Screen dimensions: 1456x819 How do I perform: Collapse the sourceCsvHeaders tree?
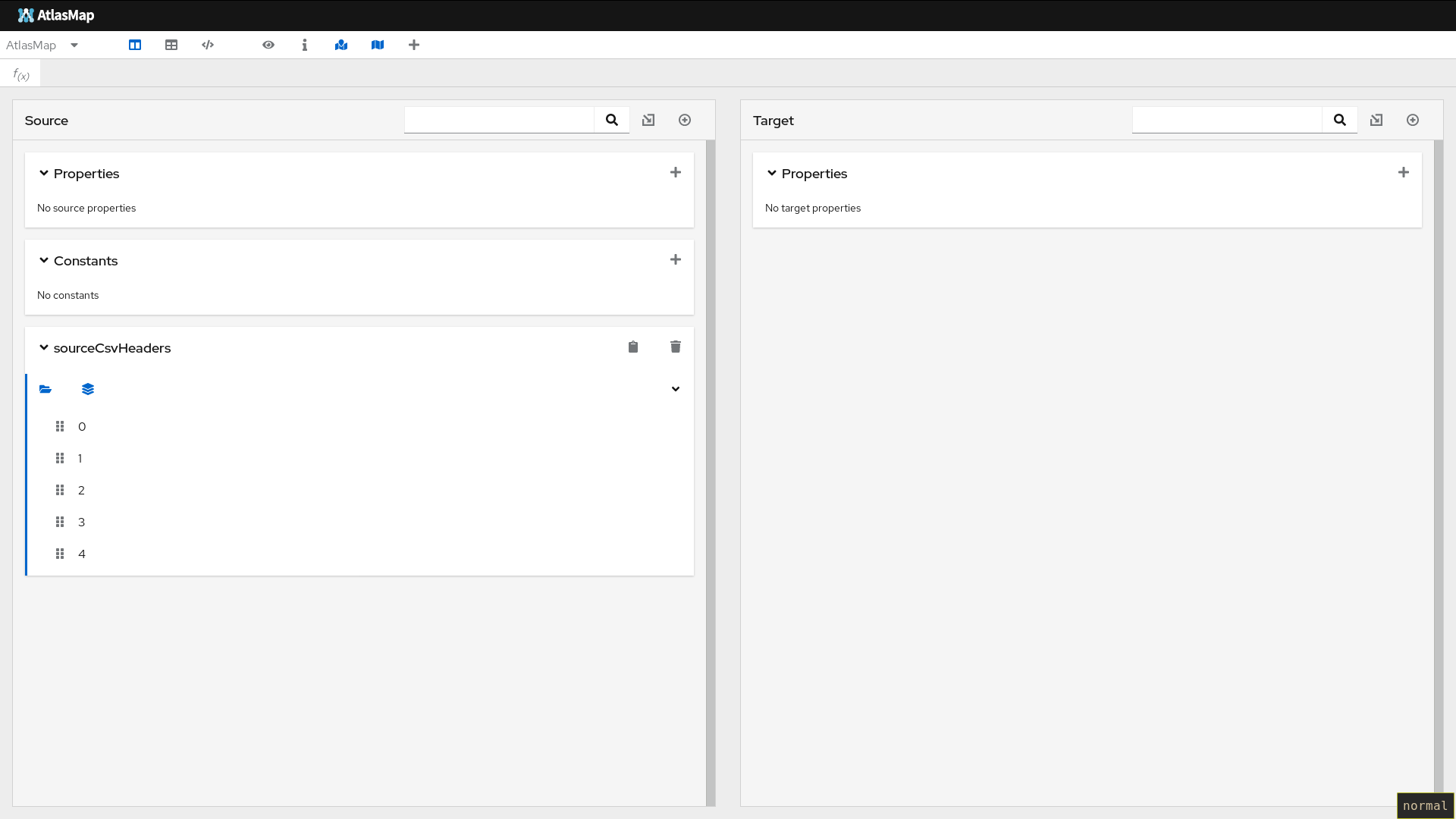coord(43,347)
